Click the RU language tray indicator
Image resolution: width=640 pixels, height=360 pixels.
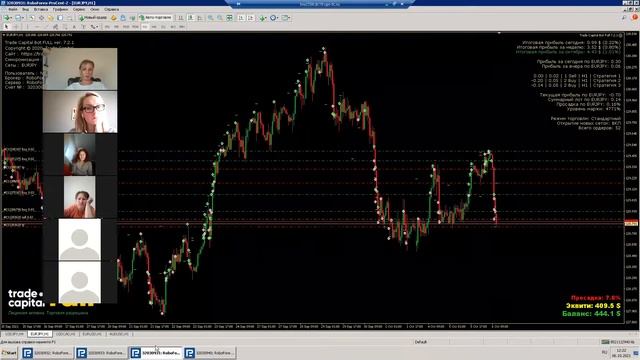[x=604, y=352]
